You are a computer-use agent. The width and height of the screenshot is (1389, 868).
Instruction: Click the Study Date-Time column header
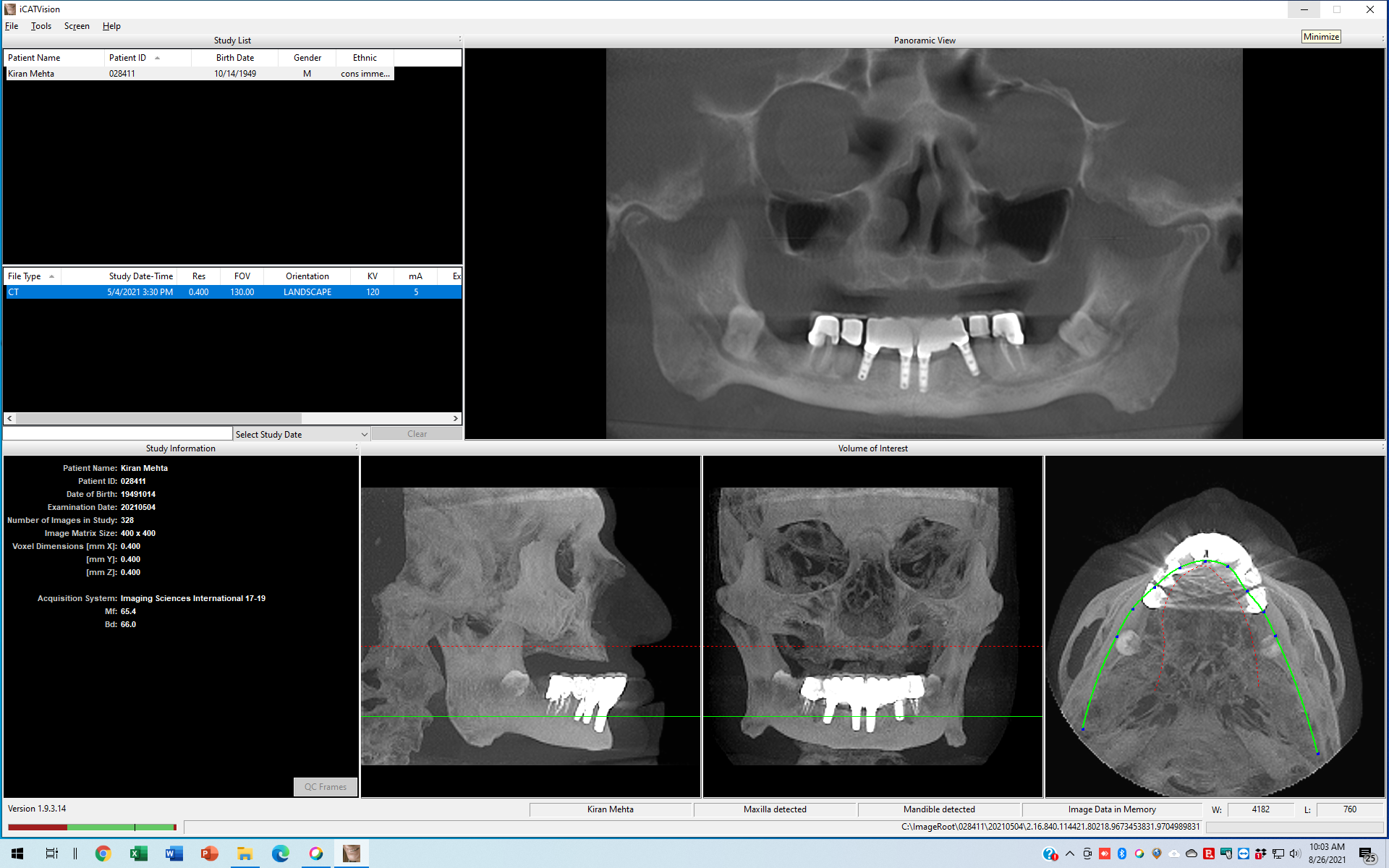tap(119, 276)
